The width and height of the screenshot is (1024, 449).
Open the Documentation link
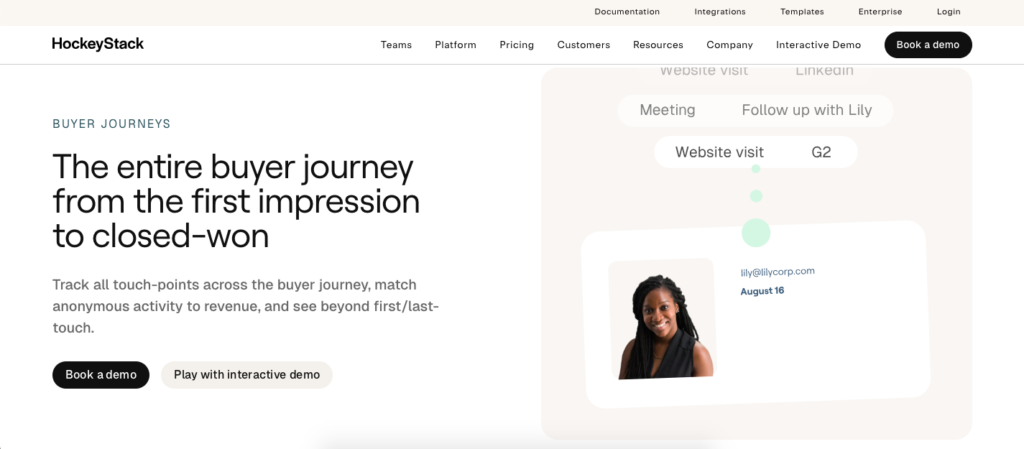click(x=627, y=12)
